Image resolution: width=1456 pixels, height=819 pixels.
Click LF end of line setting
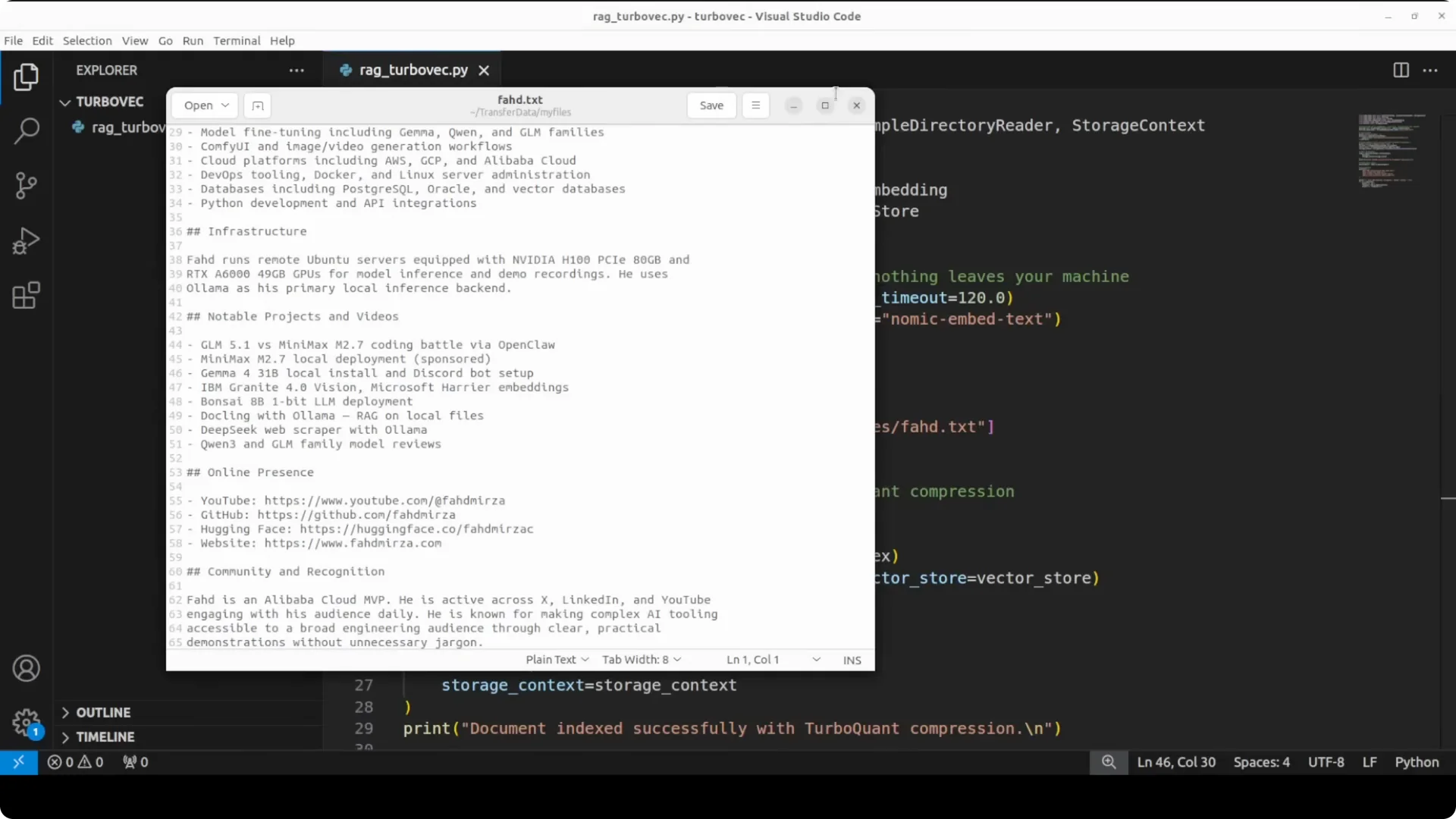[x=1370, y=762]
